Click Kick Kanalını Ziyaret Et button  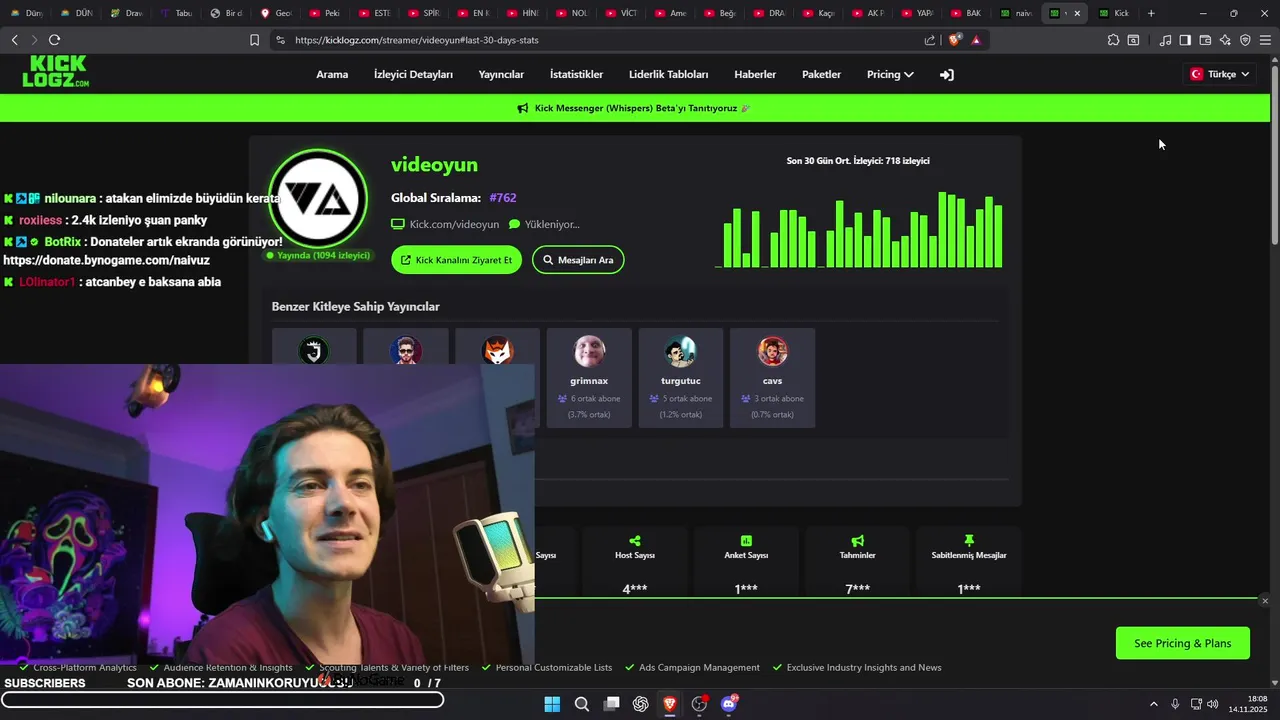click(456, 260)
